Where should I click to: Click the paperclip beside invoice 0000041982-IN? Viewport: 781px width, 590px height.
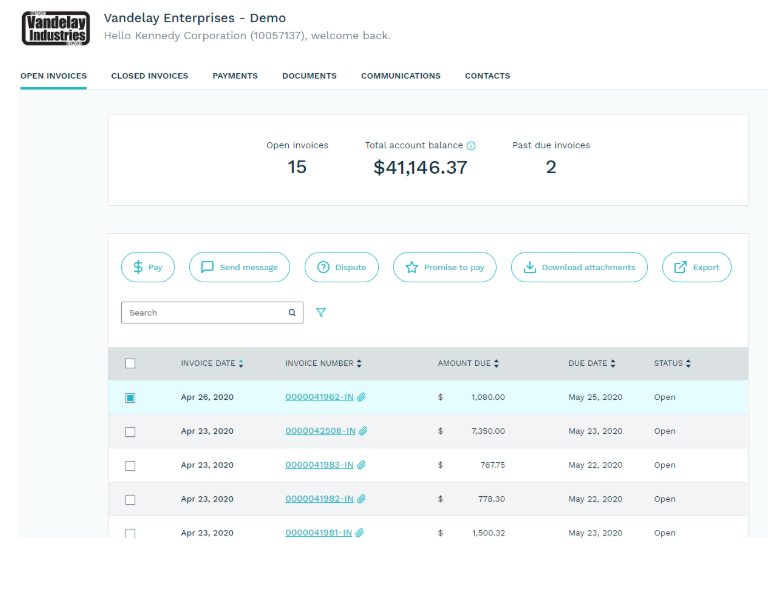pyautogui.click(x=362, y=498)
